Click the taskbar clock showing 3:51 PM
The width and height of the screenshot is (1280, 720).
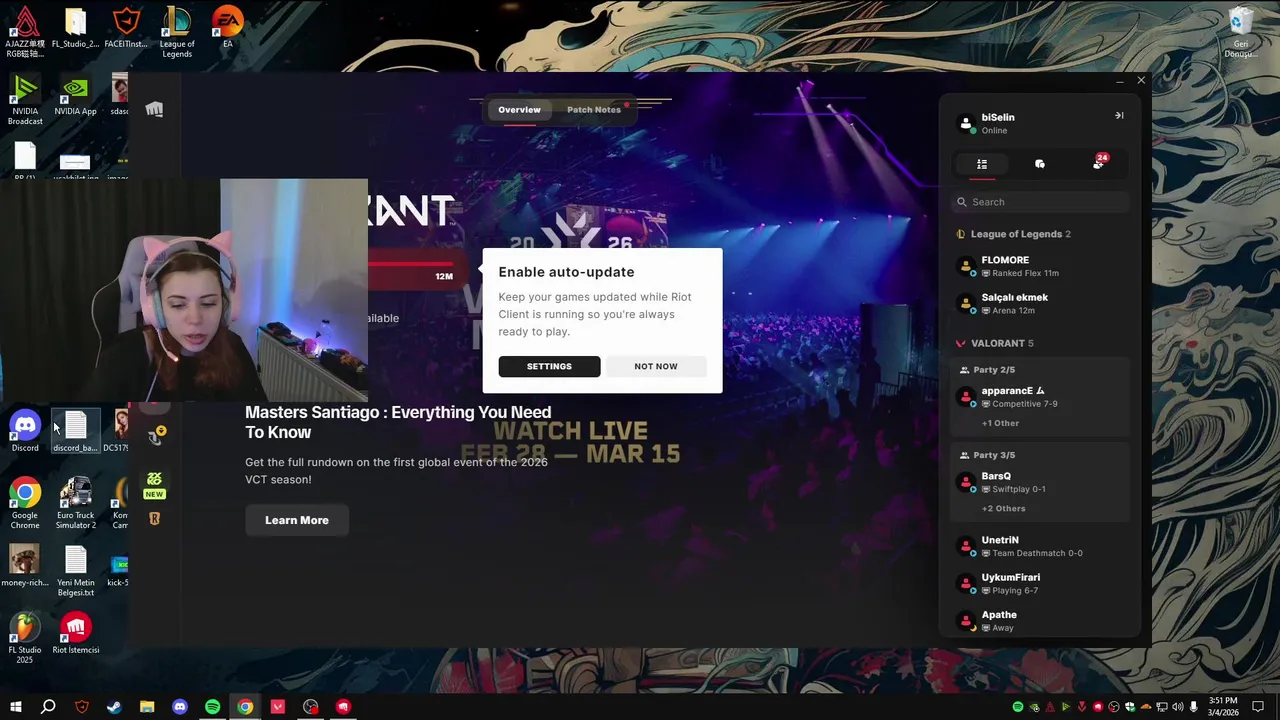(1223, 707)
